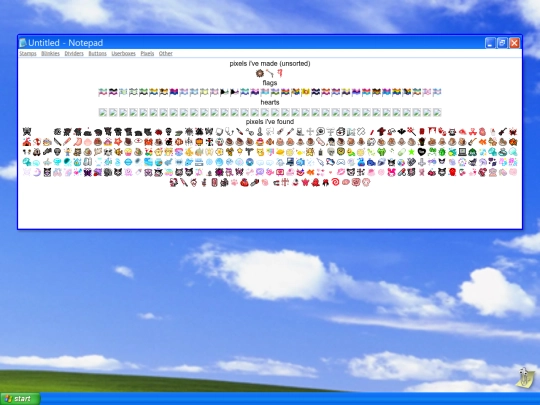Click the black bat pixel
The height and width of the screenshot is (405, 540).
pos(401,132)
